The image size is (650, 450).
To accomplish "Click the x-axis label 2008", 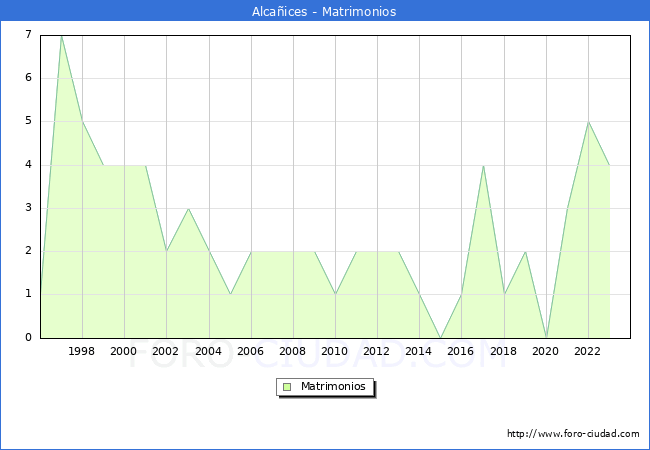I will click(x=292, y=351).
